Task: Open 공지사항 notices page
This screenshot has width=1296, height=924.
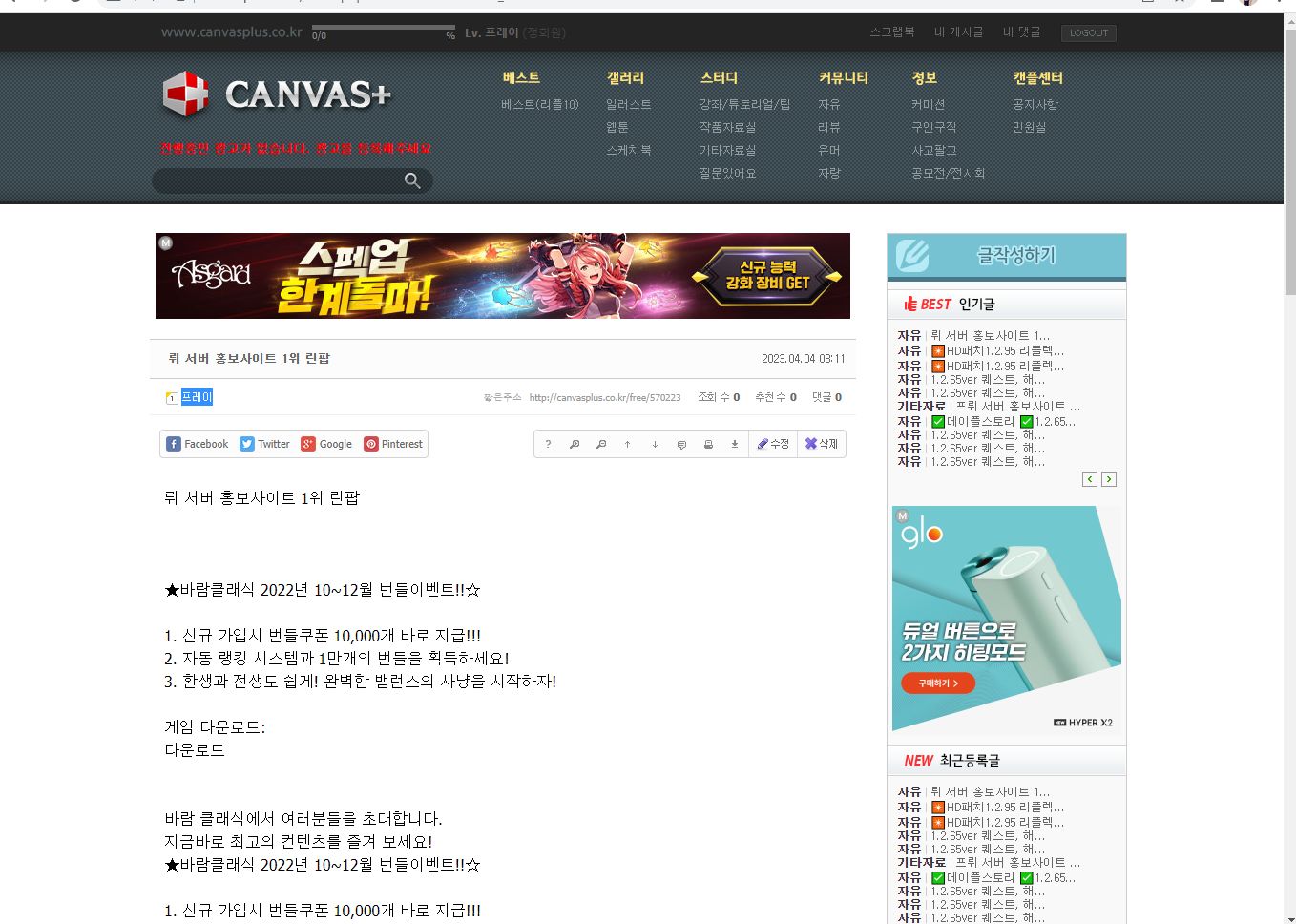Action: pos(1035,105)
